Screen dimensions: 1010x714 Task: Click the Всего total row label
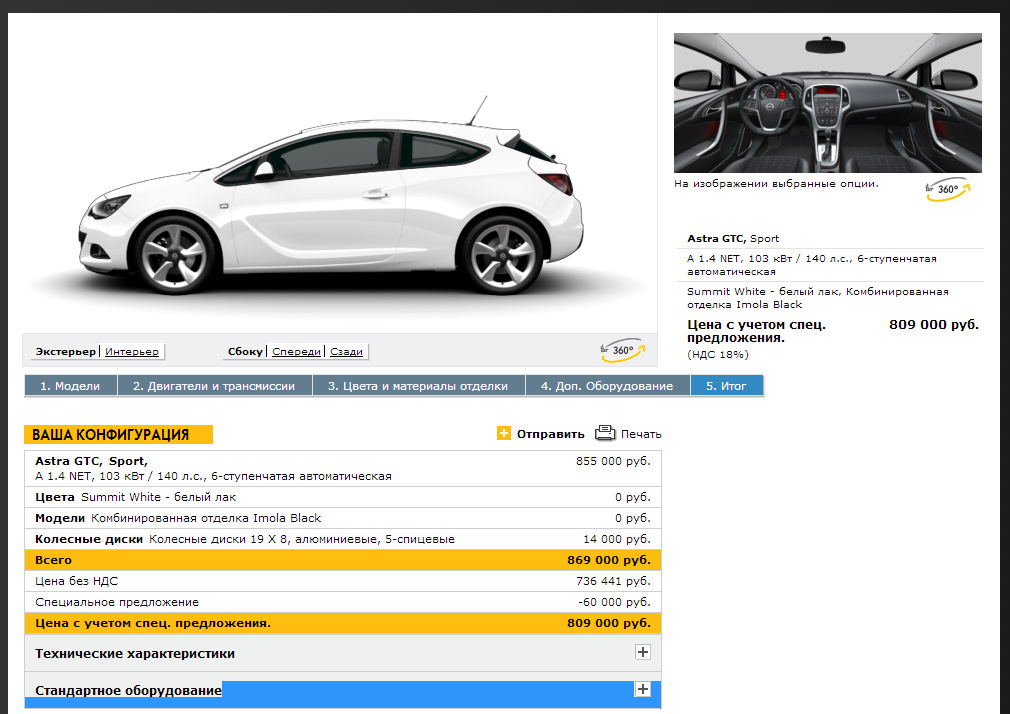pyautogui.click(x=53, y=560)
